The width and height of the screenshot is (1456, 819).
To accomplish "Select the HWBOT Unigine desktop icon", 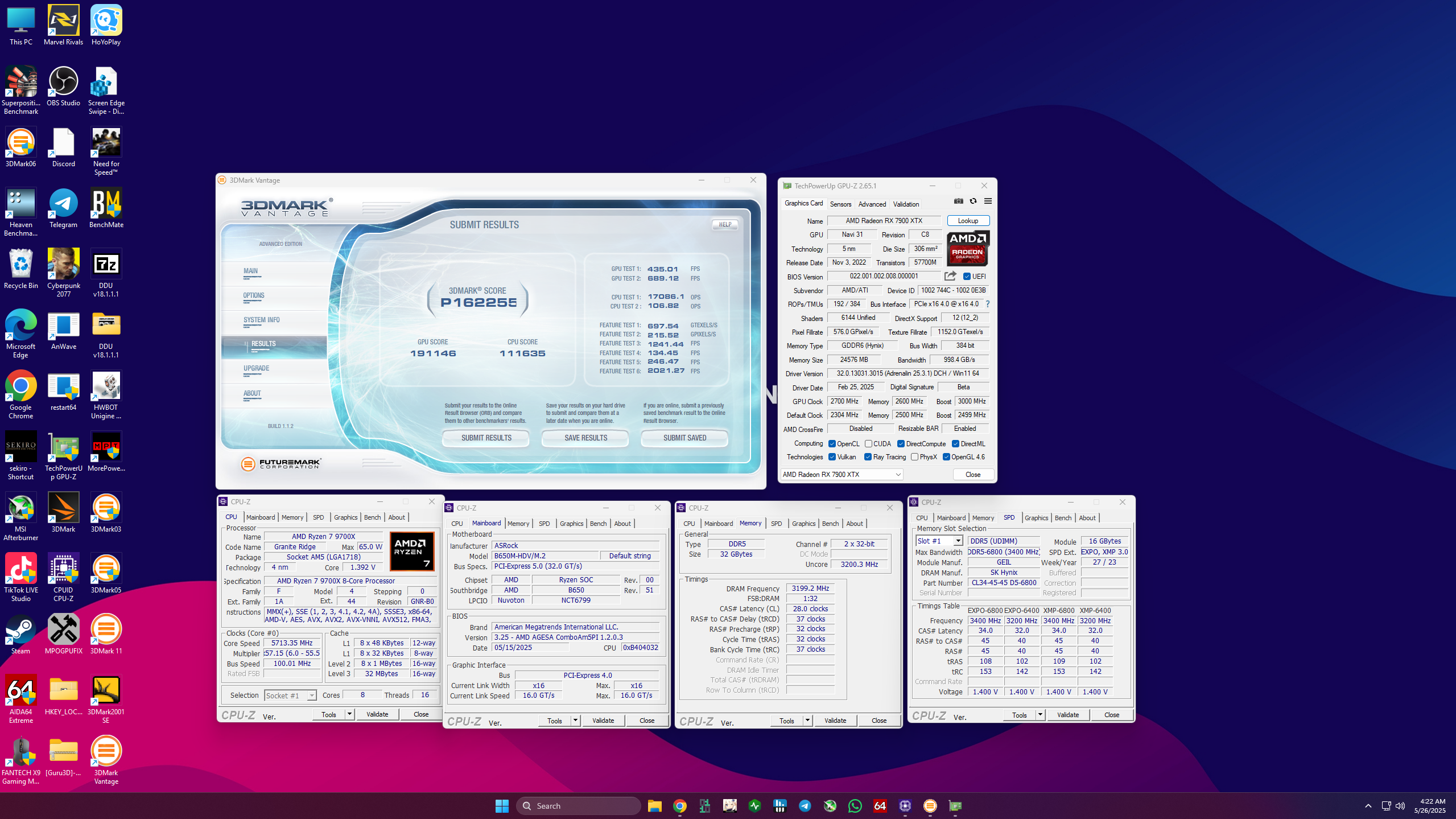I will (106, 395).
